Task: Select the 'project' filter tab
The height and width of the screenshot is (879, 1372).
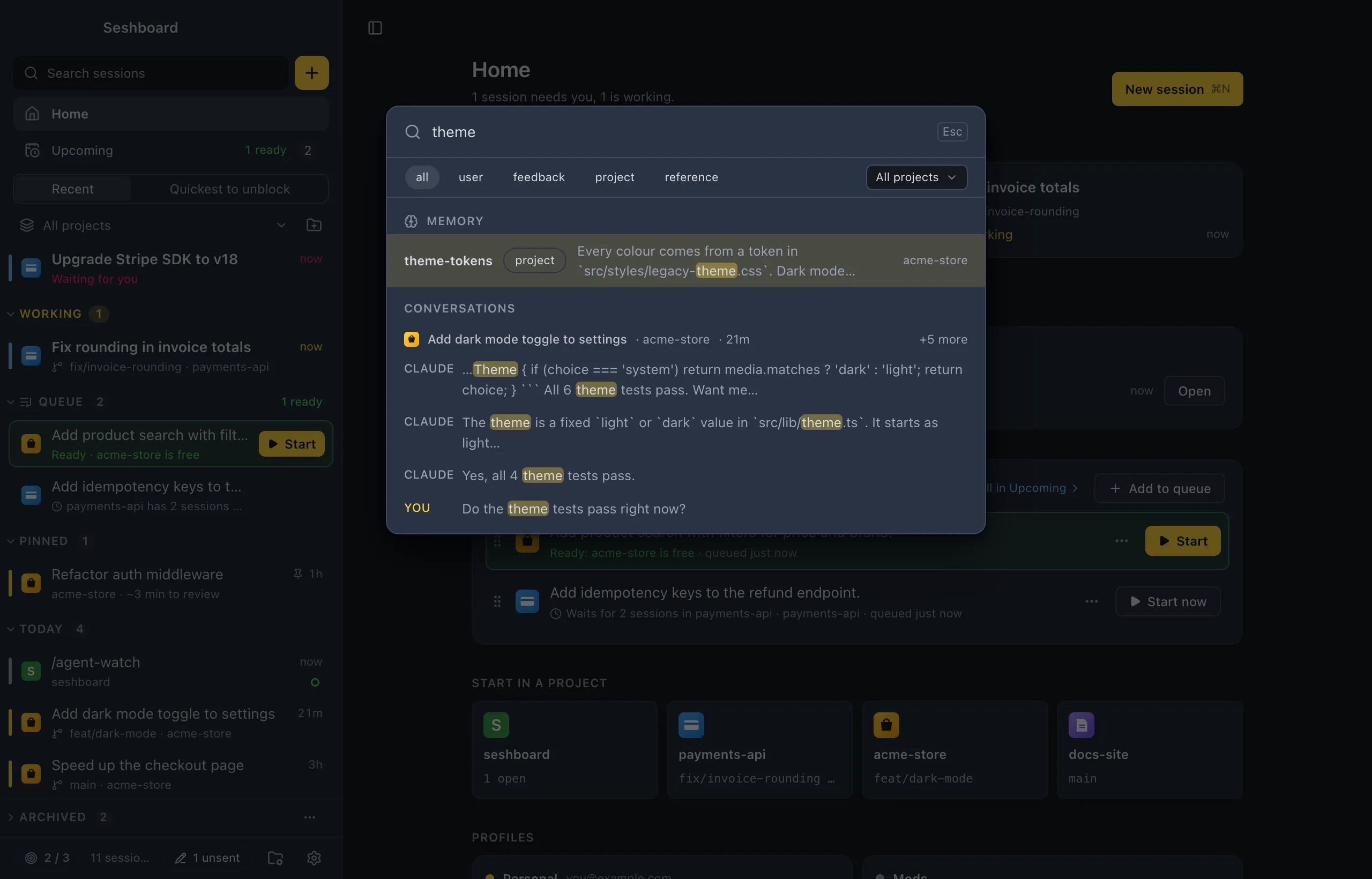Action: pyautogui.click(x=615, y=177)
